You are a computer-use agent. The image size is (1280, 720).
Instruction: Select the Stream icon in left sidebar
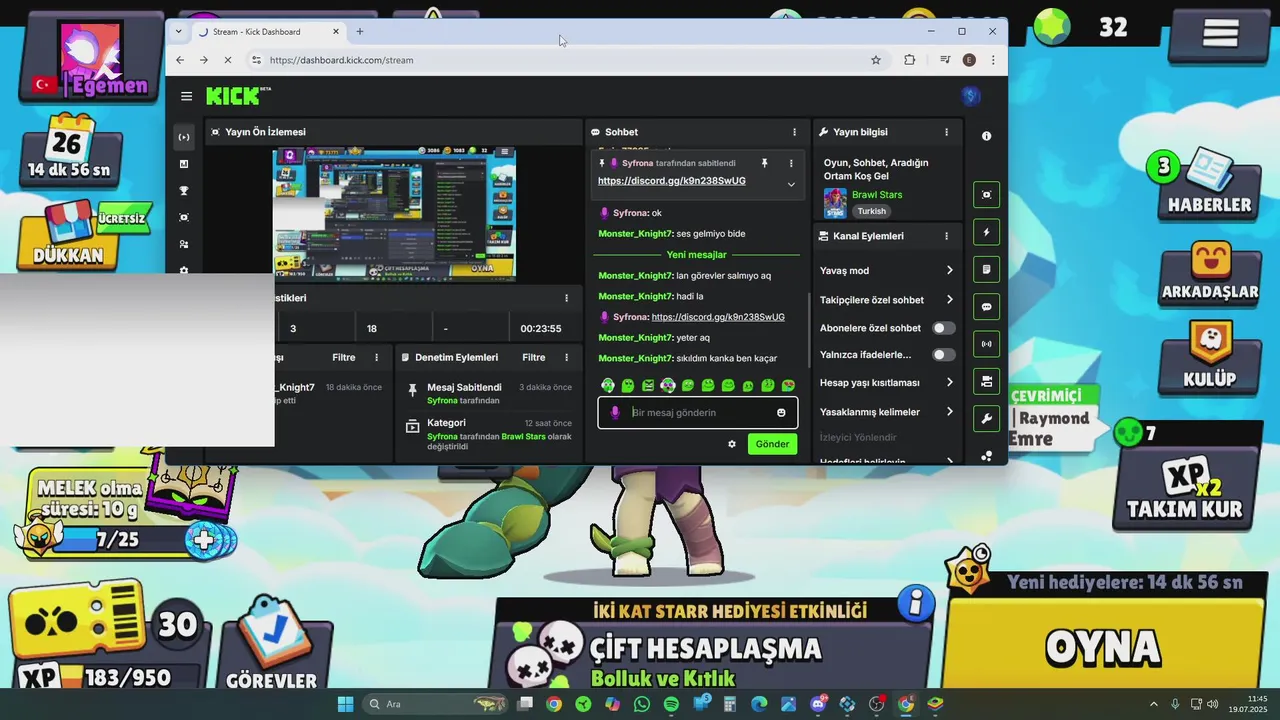point(184,137)
